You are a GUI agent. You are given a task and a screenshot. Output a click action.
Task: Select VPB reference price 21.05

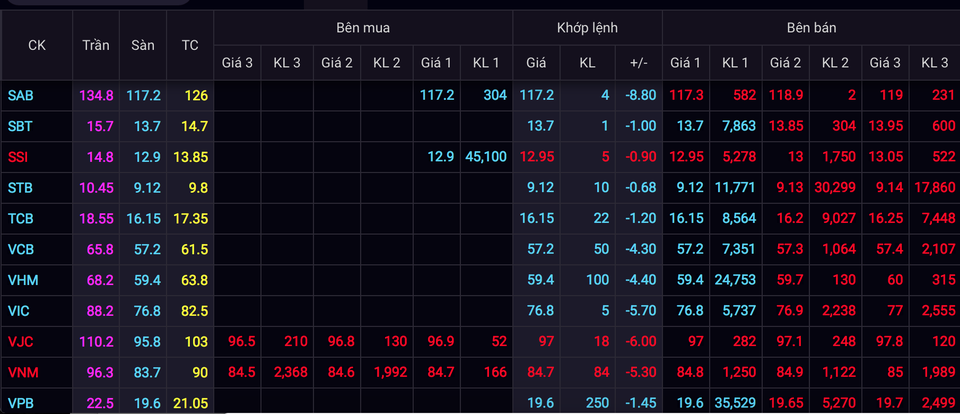coord(190,404)
